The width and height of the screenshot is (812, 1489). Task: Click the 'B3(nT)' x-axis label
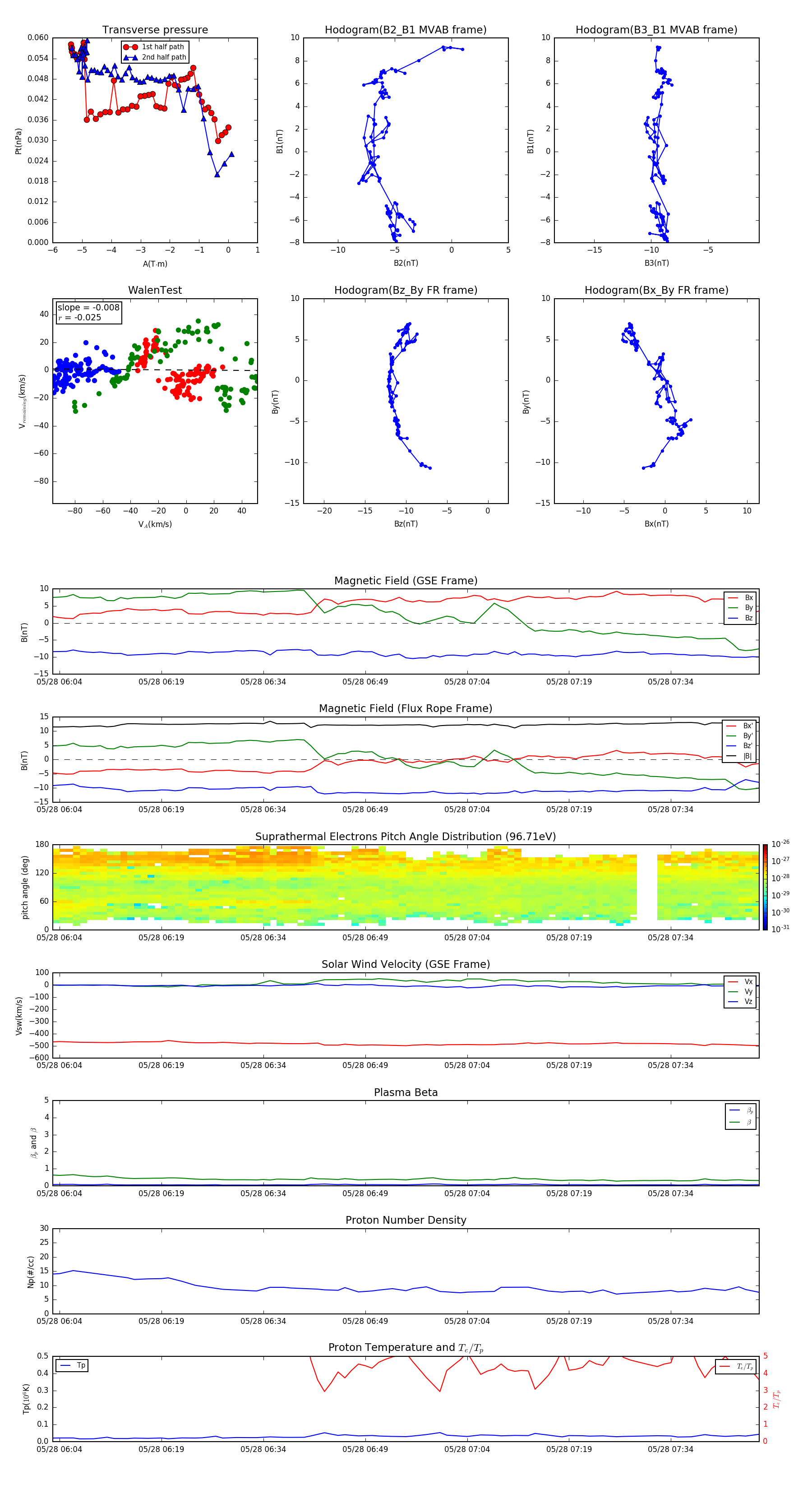coord(656,263)
